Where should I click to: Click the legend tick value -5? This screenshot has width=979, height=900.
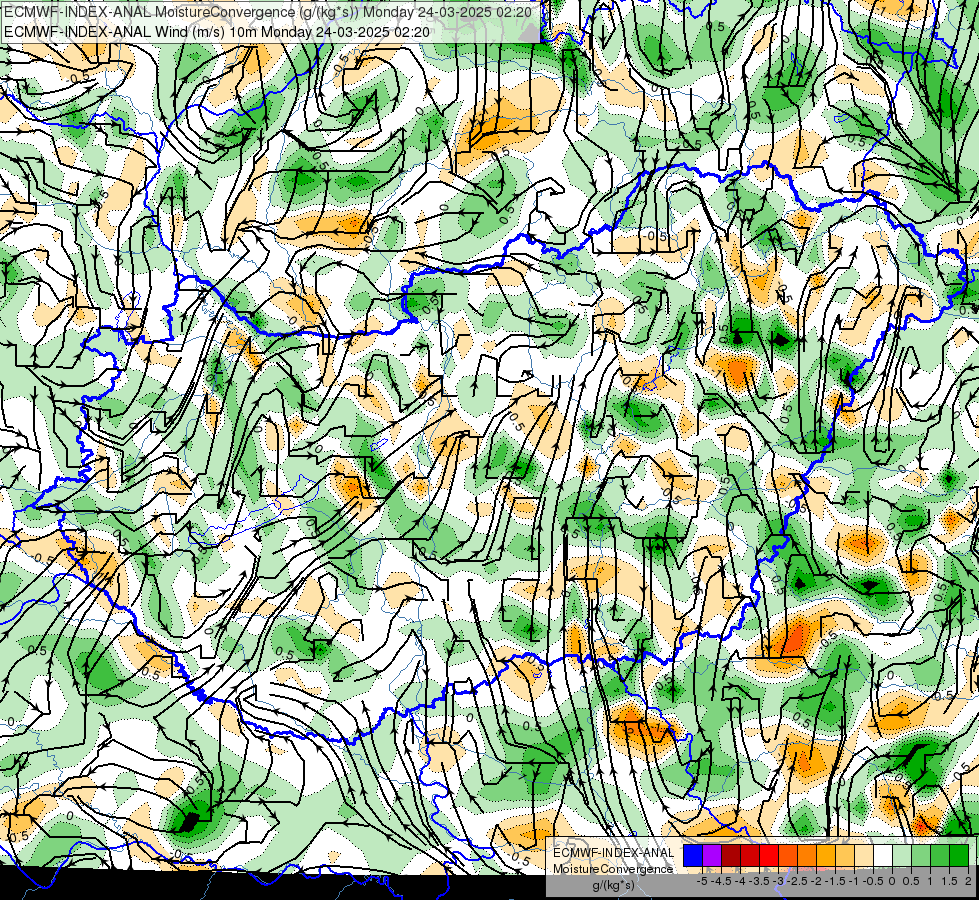tap(702, 881)
